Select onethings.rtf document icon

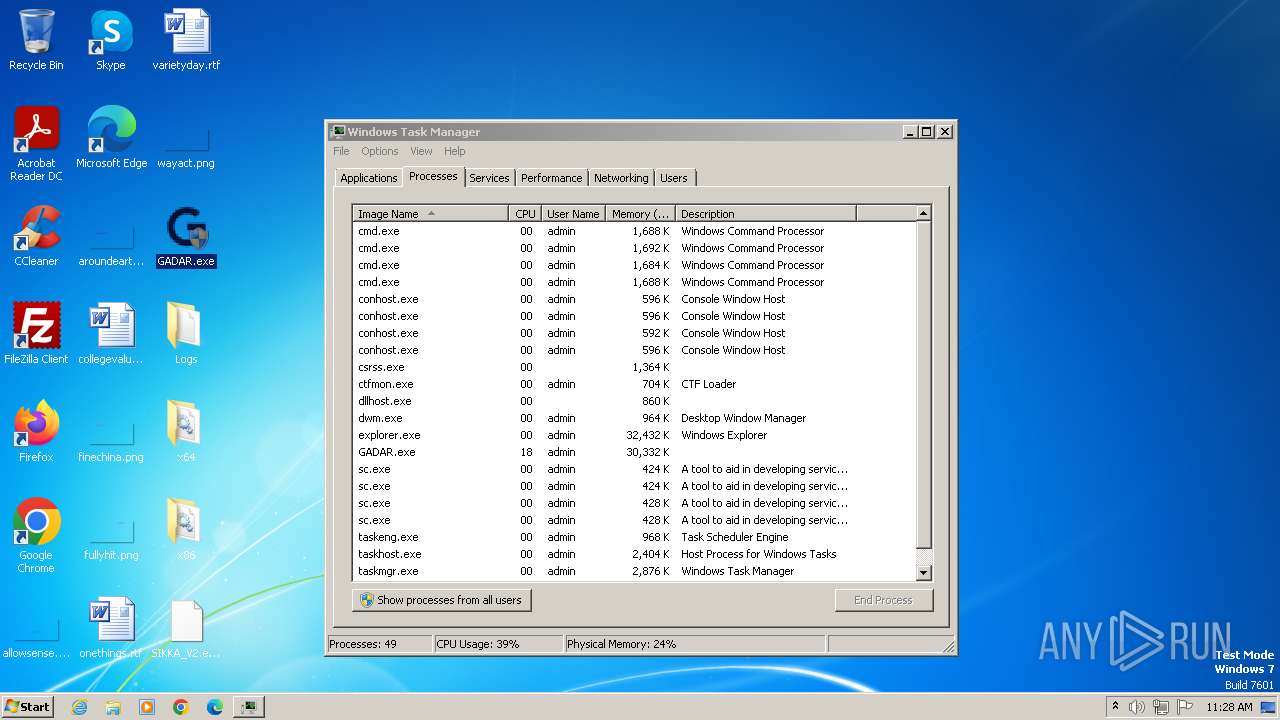tap(111, 628)
